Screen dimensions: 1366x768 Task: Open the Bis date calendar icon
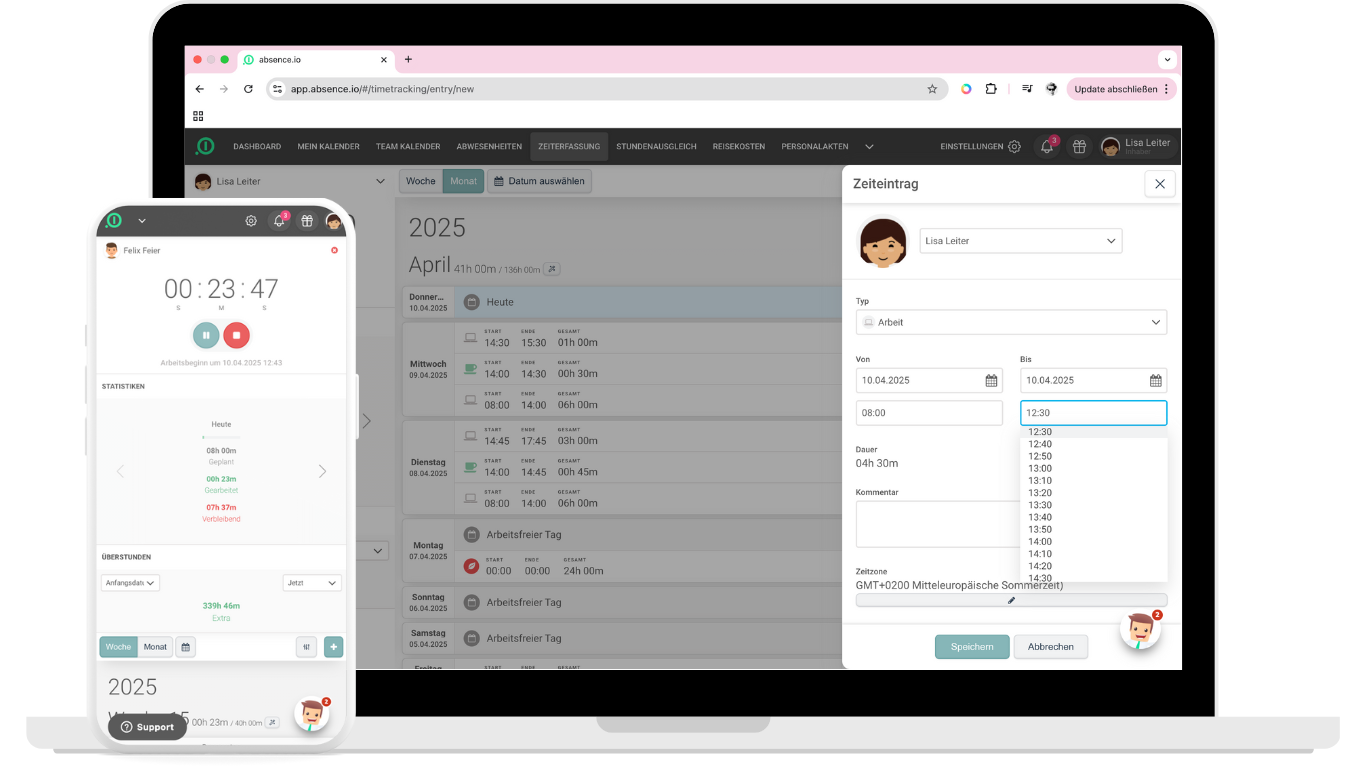pos(1155,381)
